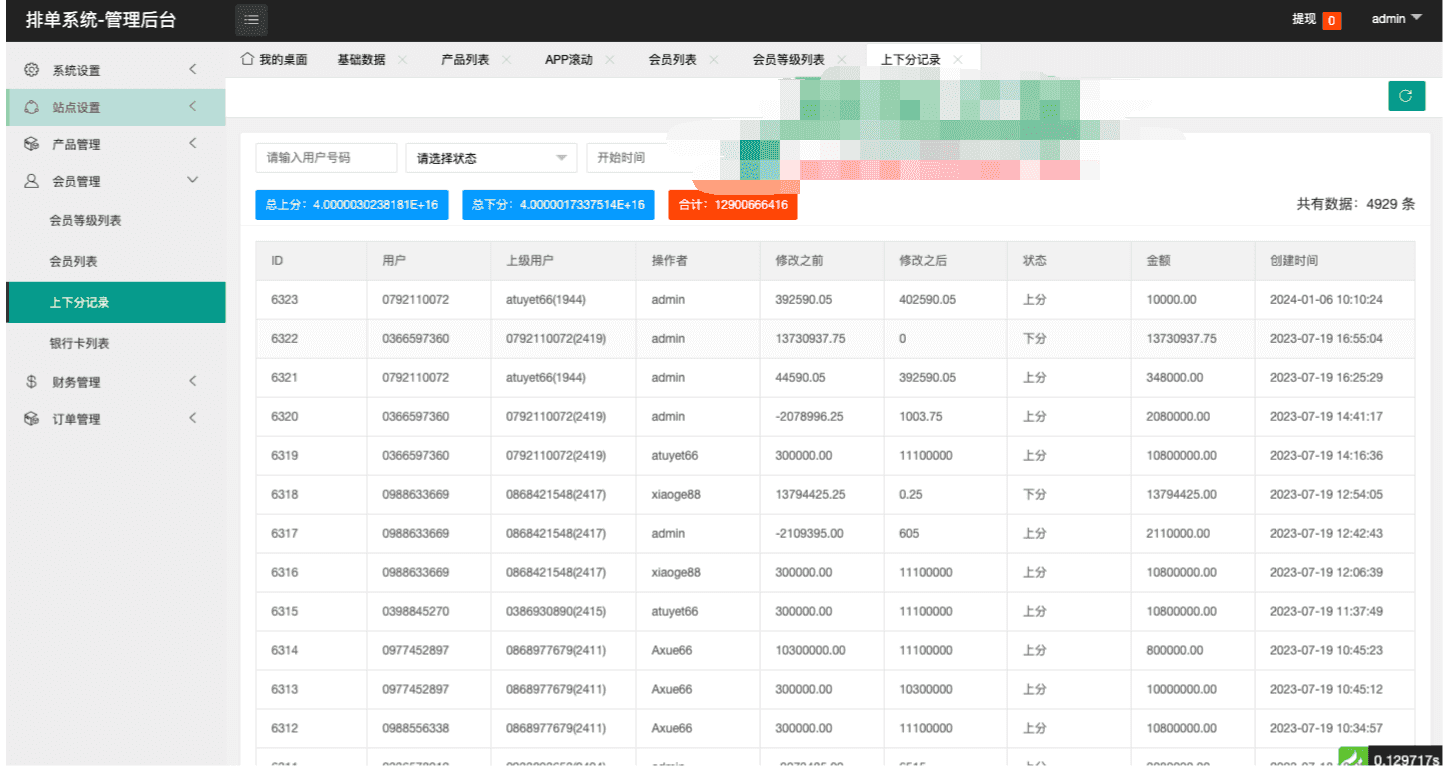
Task: Click the 请输入用户号码 input field
Action: (x=325, y=158)
